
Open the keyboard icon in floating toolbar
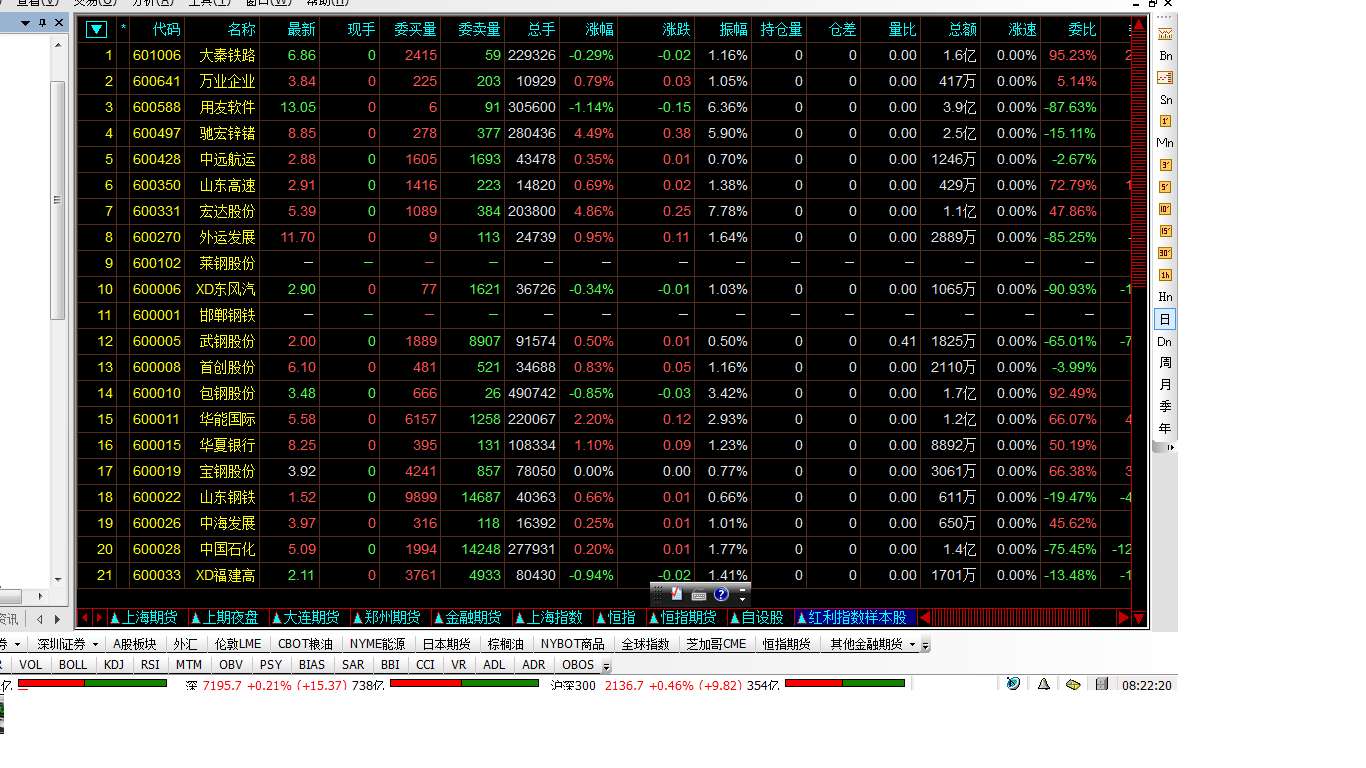coord(699,595)
